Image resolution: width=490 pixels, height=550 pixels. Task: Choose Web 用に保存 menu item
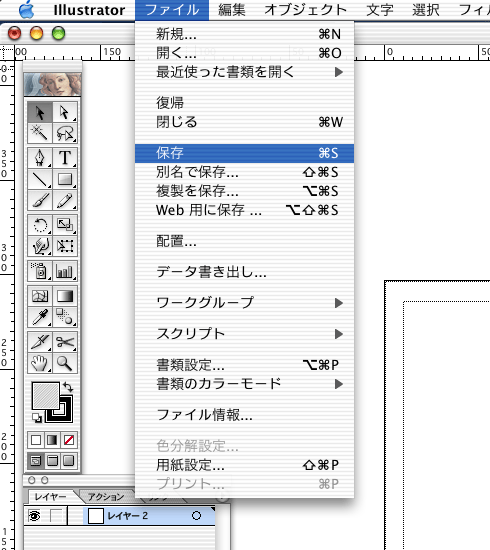pyautogui.click(x=244, y=210)
